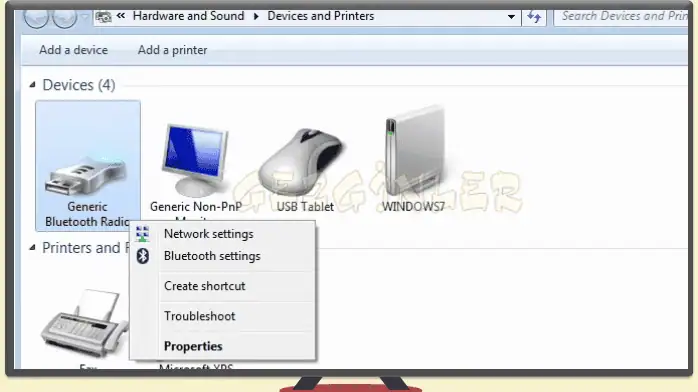Choose Troubleshoot from the context menu
698x392 pixels.
(223, 316)
